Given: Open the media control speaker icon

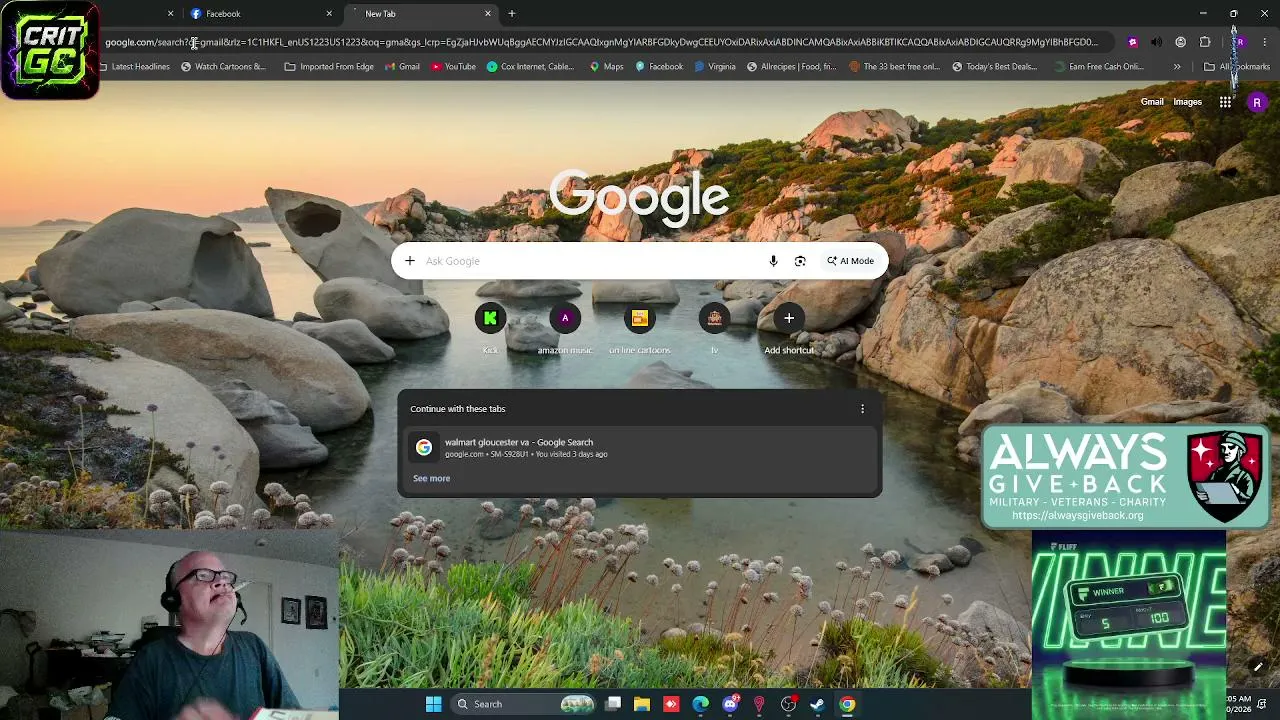Looking at the screenshot, I should pyautogui.click(x=1156, y=42).
